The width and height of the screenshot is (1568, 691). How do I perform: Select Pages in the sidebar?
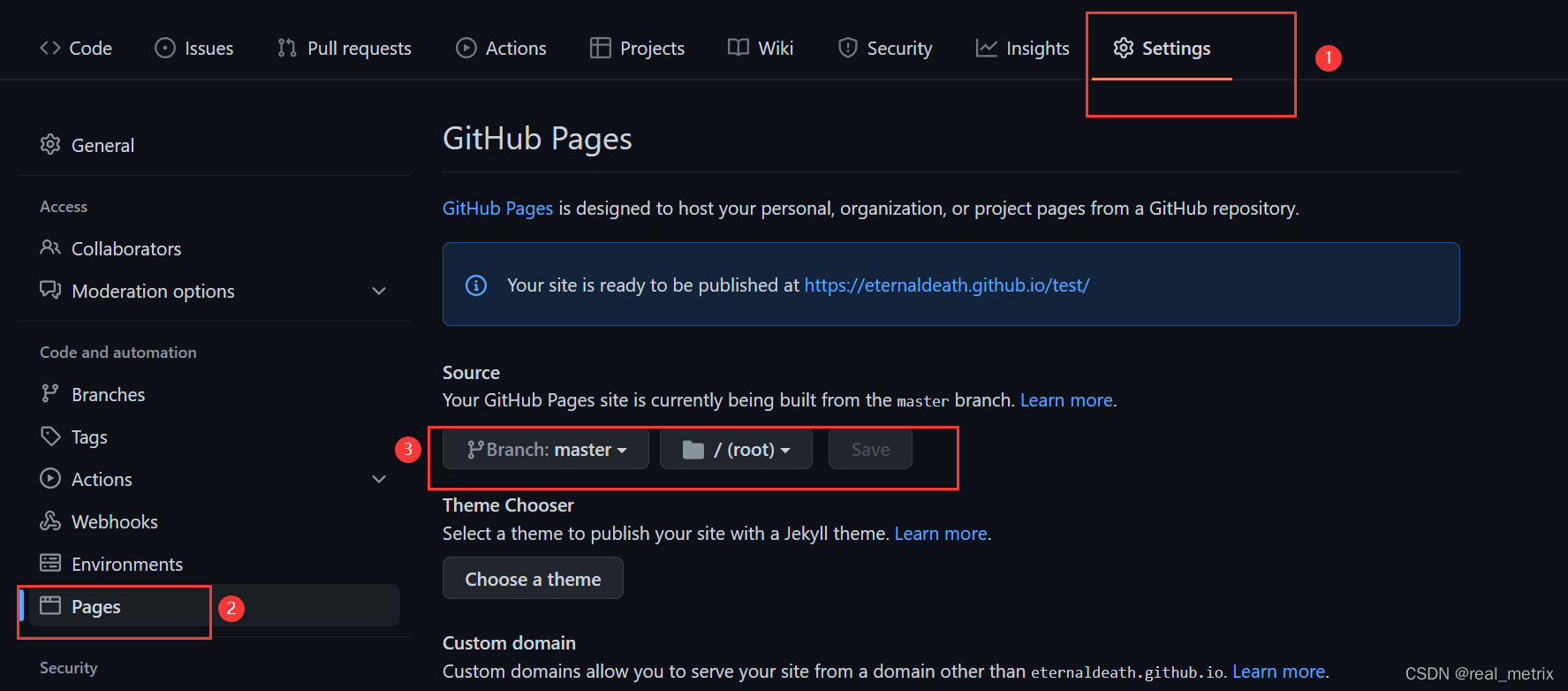coord(215,606)
